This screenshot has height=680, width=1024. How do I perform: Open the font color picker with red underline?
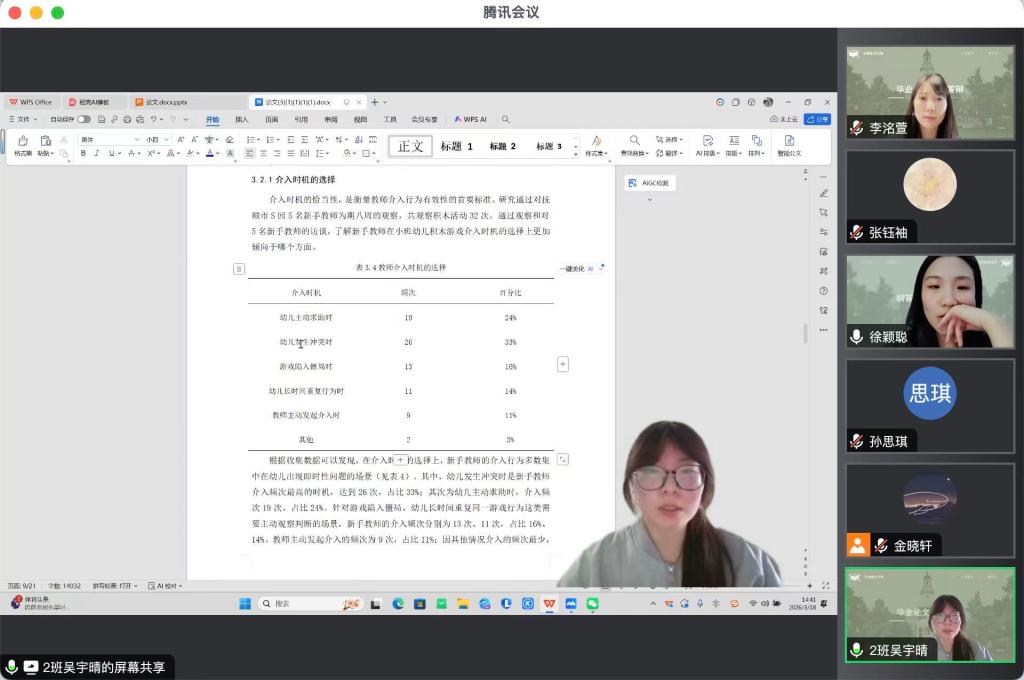tap(211, 153)
